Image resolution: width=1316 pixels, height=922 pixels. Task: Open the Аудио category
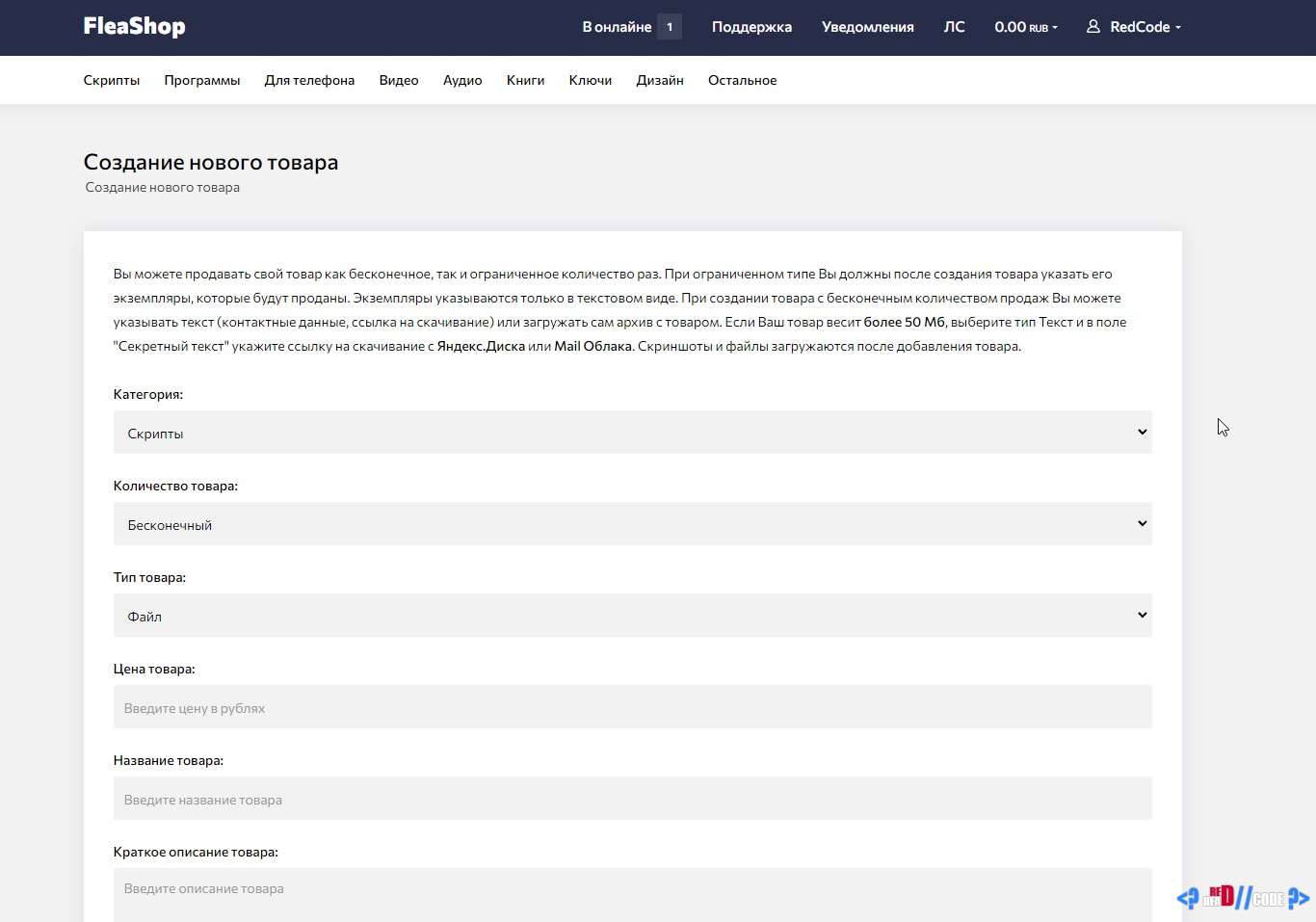(462, 80)
